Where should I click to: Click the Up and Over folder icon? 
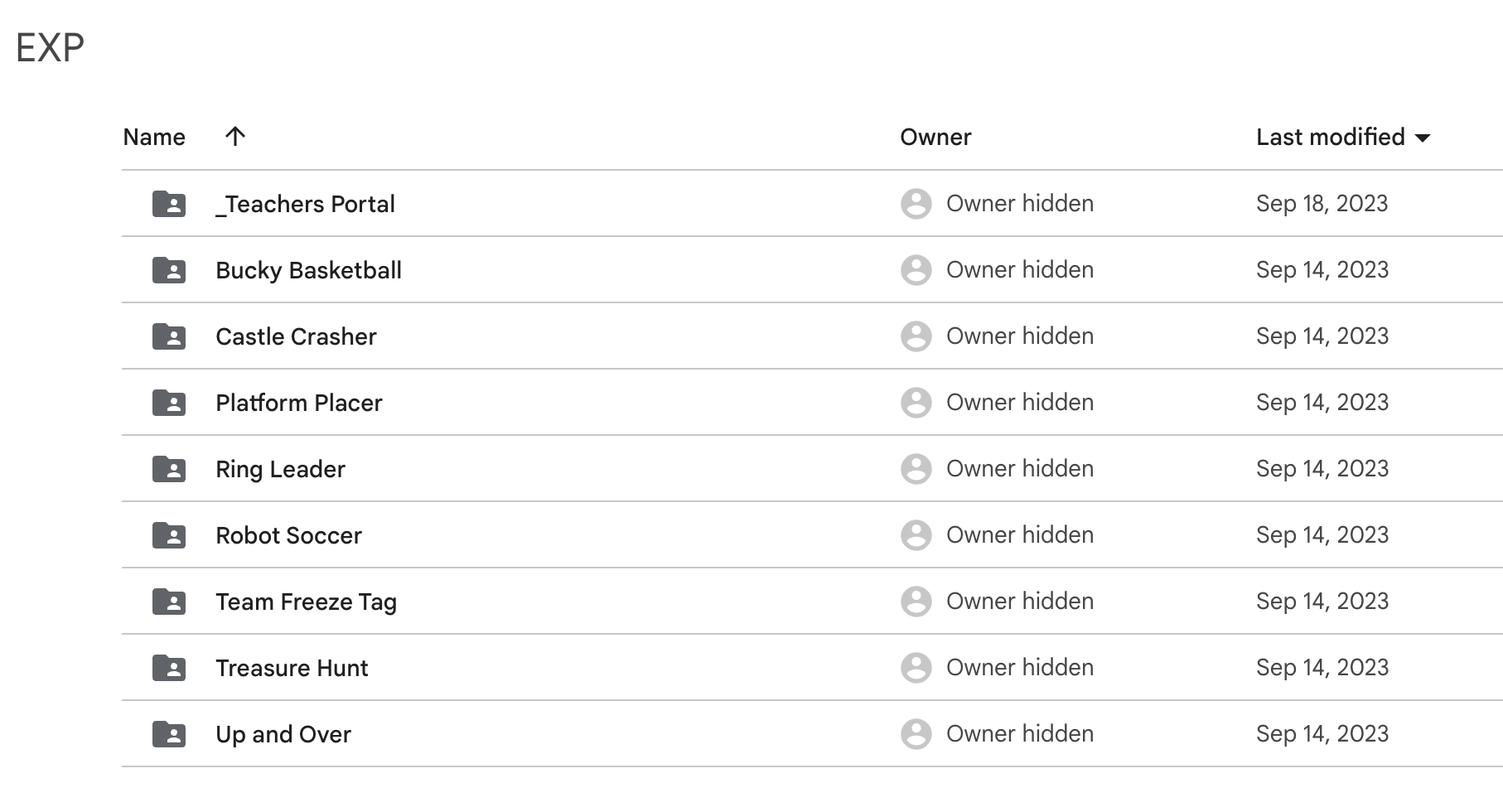tap(168, 734)
